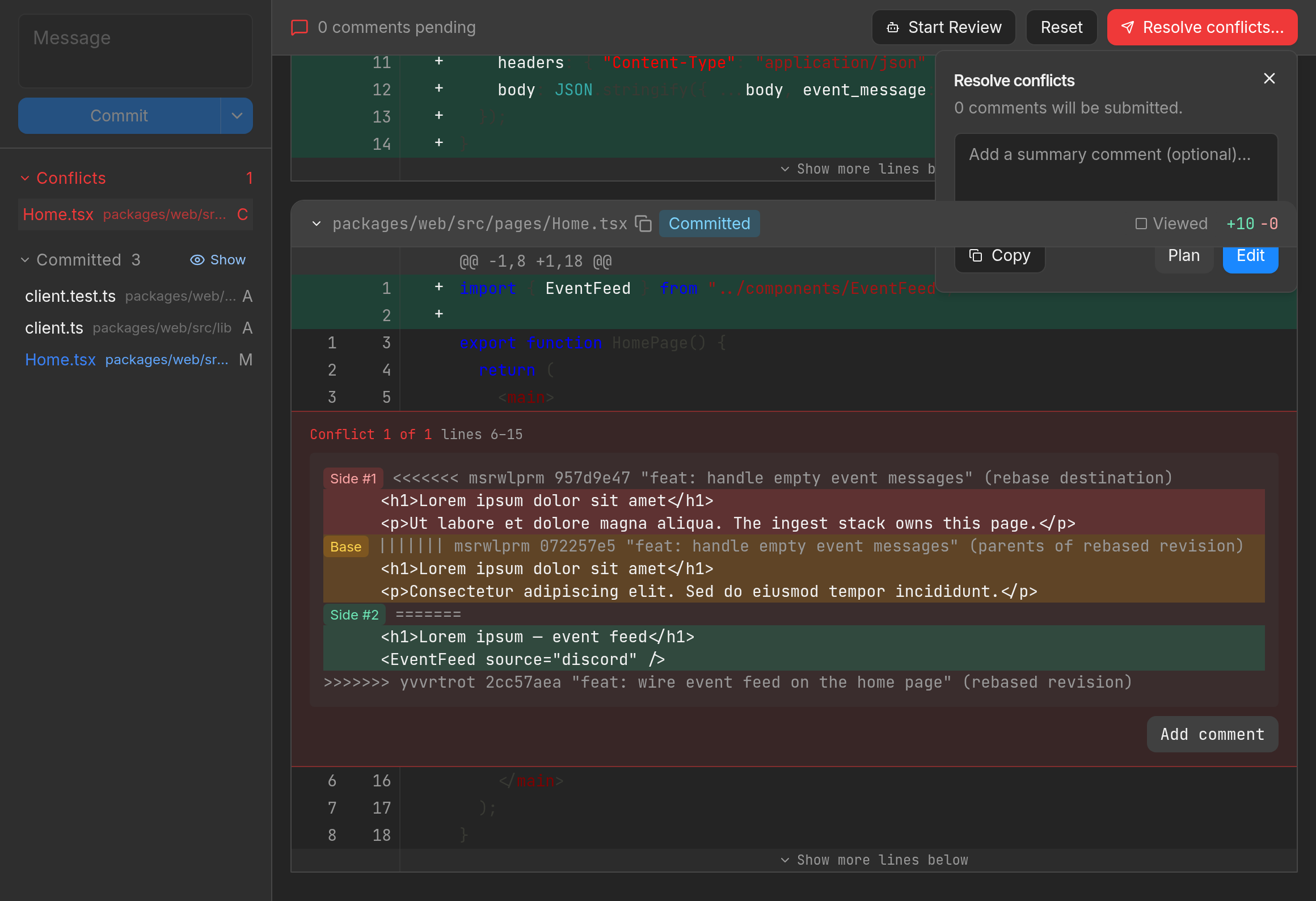Click line 11 headers Content-Type row
Viewport: 1316px width, 901px height.
[613, 62]
